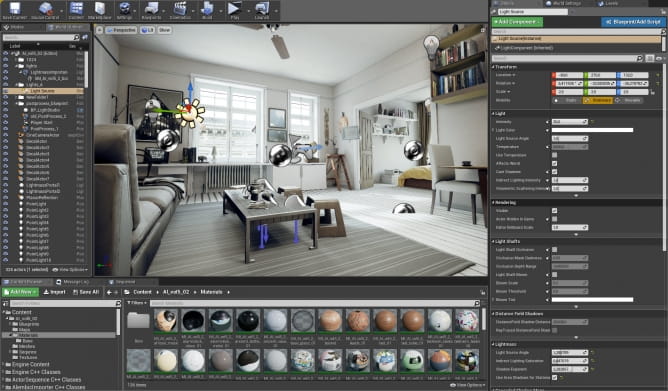Click the Save All button
This screenshot has width=668, height=391.
tap(86, 292)
